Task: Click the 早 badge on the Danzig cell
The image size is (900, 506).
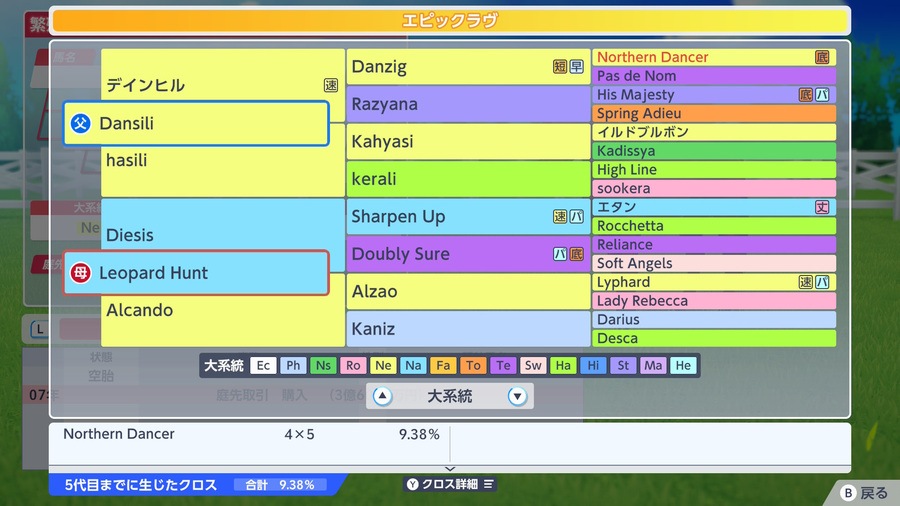Action: [x=576, y=67]
